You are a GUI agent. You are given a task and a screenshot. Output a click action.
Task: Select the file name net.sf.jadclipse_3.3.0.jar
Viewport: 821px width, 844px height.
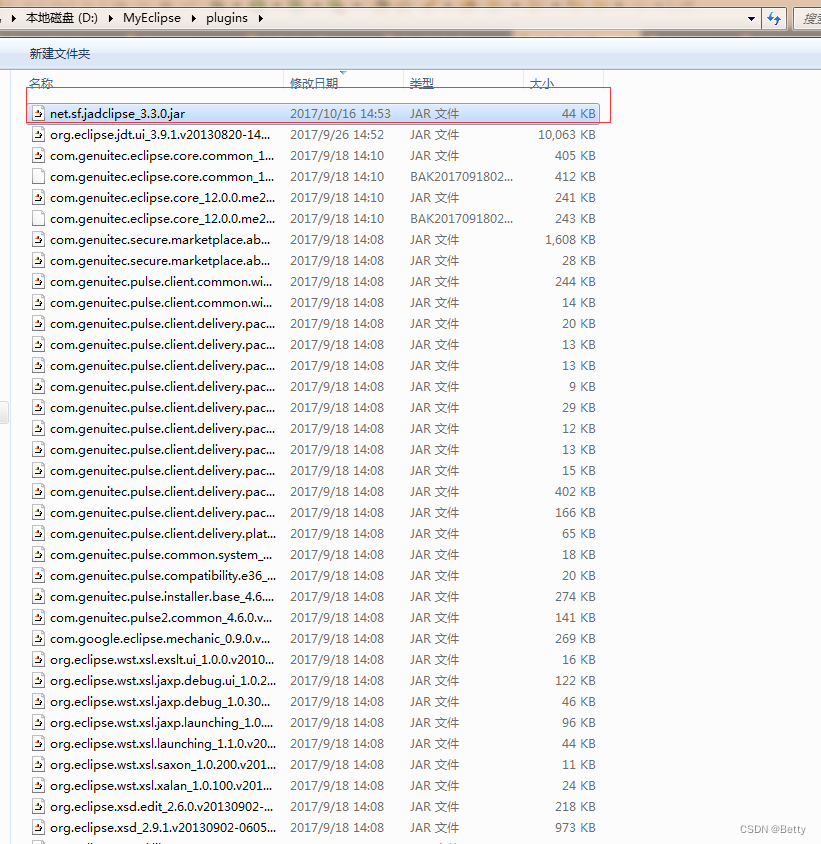(x=117, y=114)
